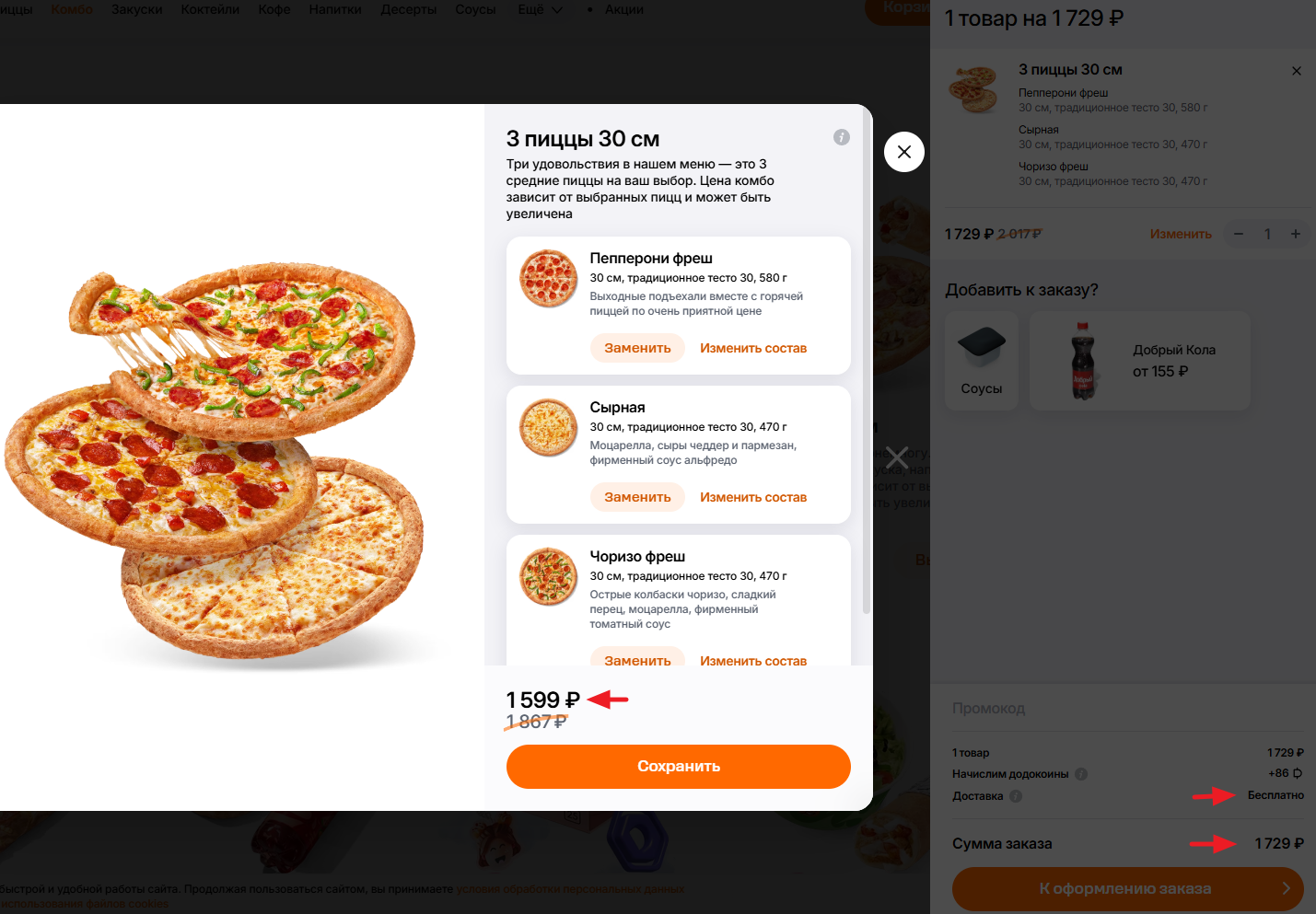Proceed with К оформлению заказа button
1316x914 pixels.
1127,888
